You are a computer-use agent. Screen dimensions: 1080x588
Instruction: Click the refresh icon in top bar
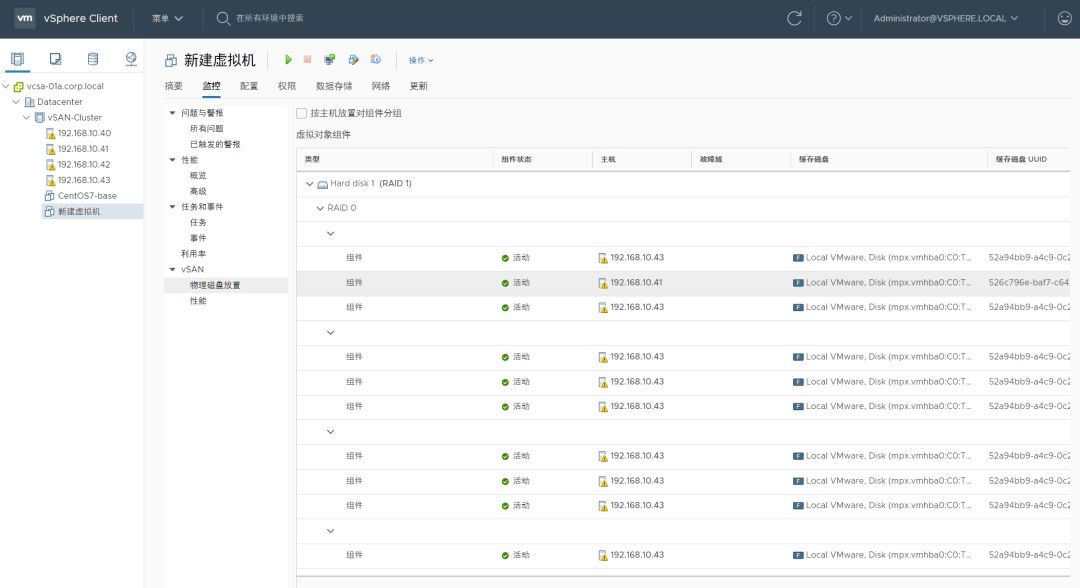[x=794, y=19]
